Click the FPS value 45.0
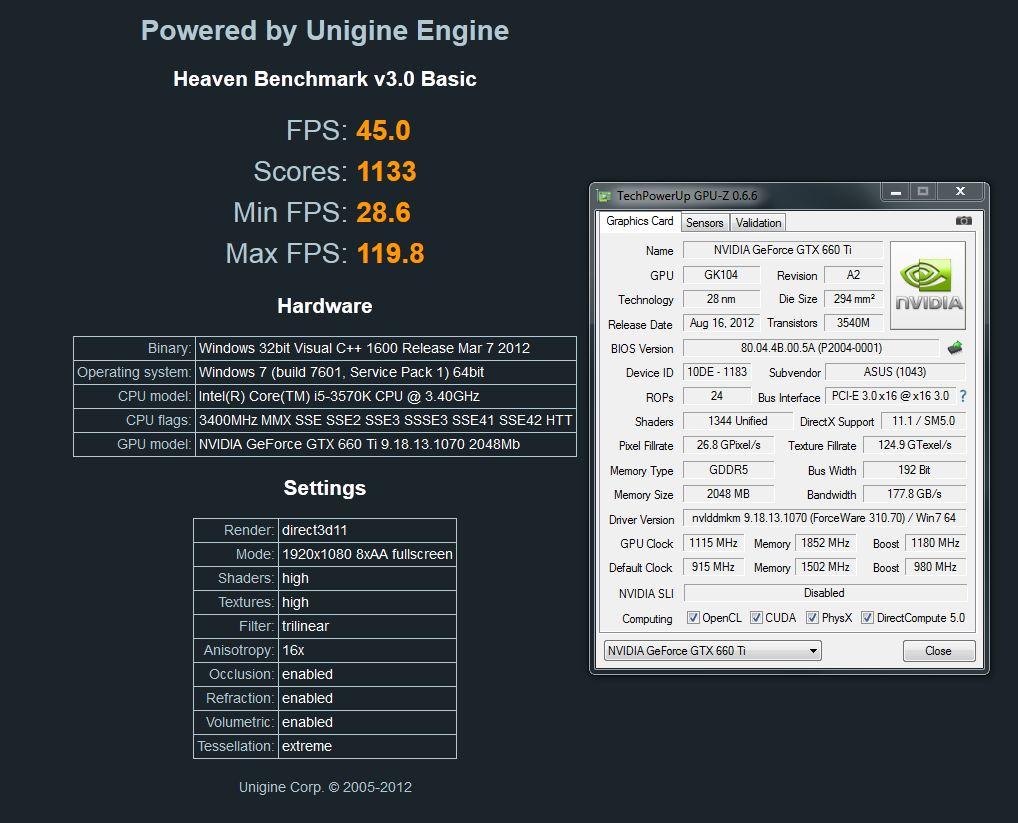Viewport: 1018px width, 823px height. click(383, 130)
